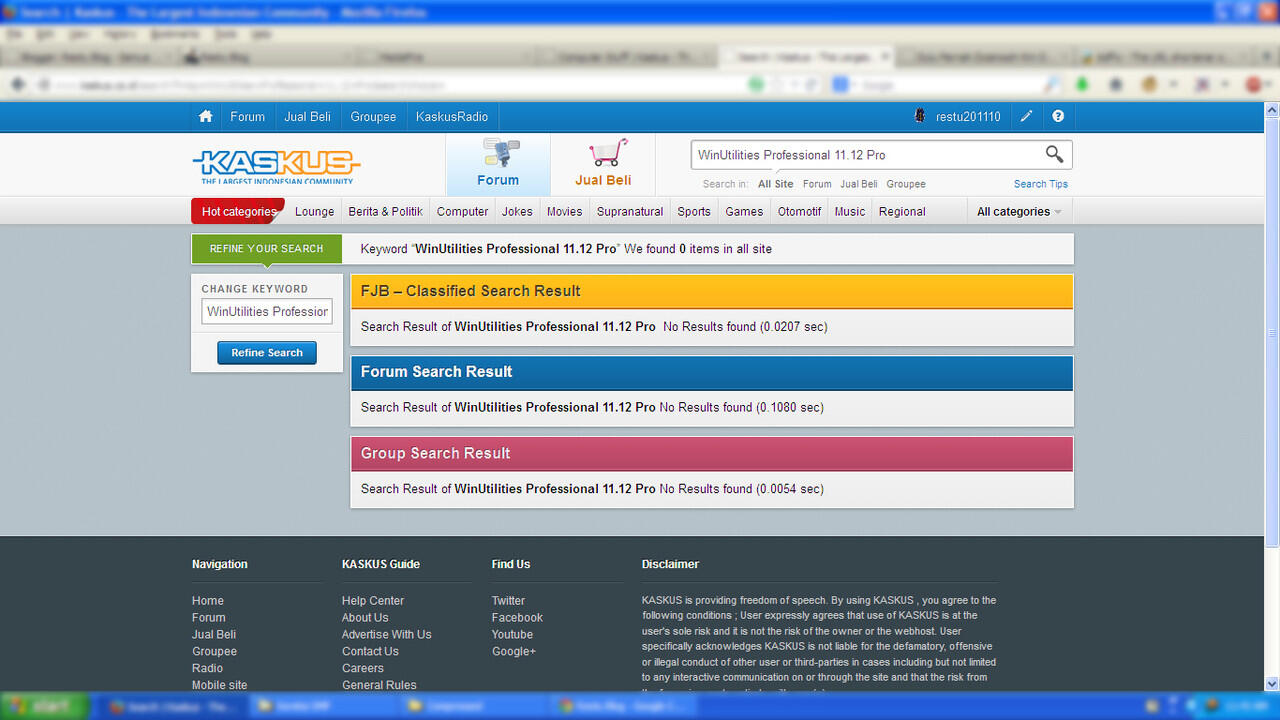Open the Help Center footer link
Viewport: 1280px width, 720px height.
[x=373, y=601]
